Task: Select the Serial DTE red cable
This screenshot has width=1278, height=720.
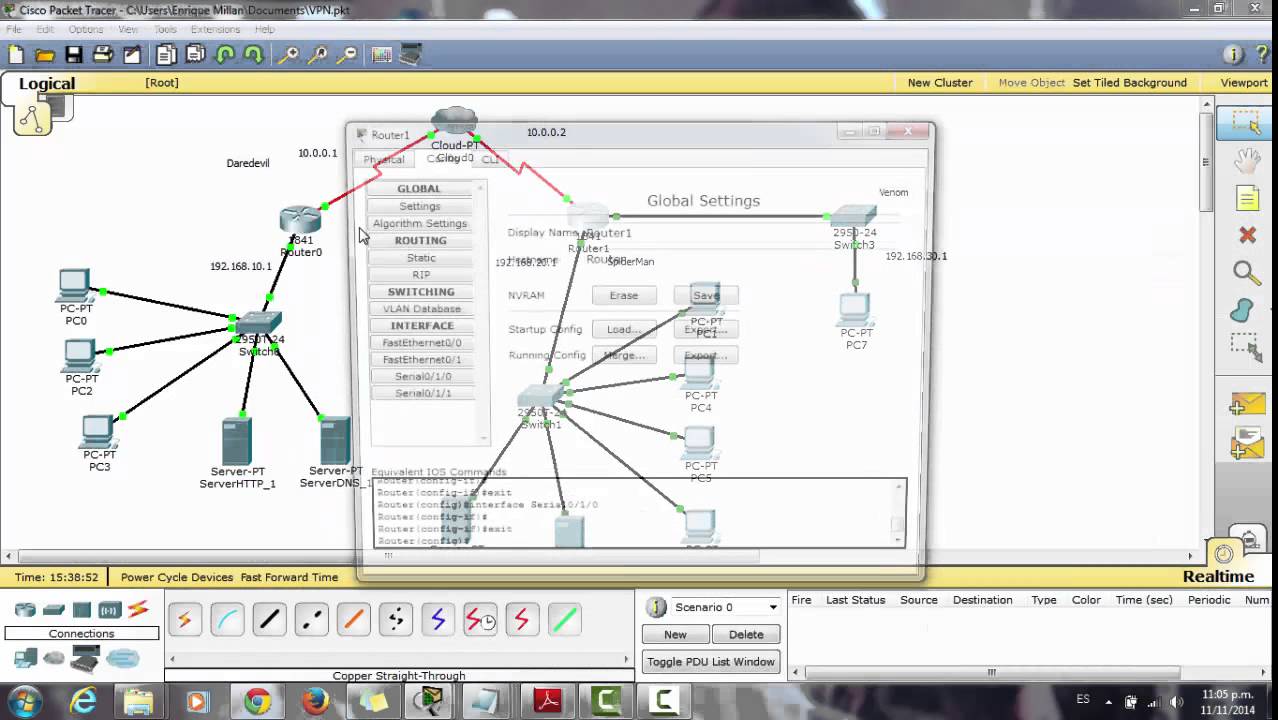Action: 521,620
